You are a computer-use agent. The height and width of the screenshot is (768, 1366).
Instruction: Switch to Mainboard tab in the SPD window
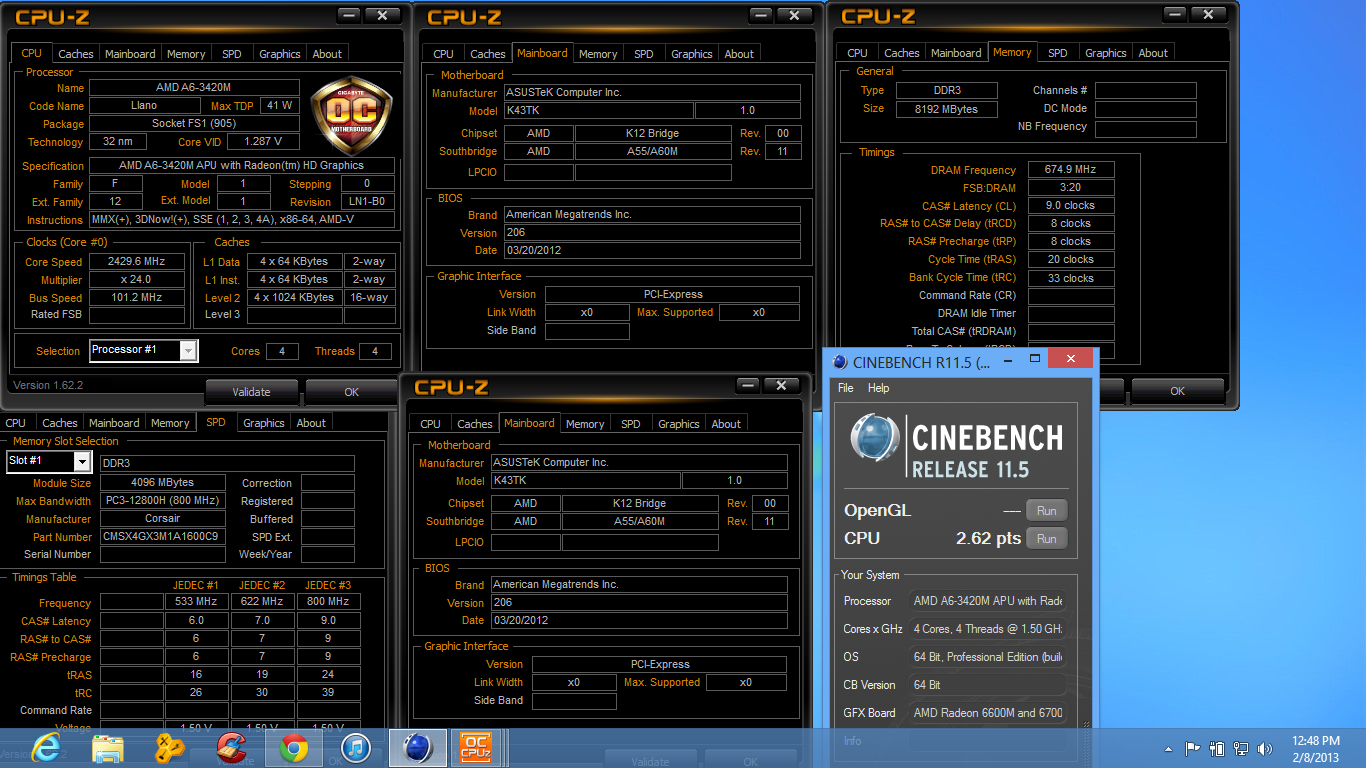tap(115, 423)
